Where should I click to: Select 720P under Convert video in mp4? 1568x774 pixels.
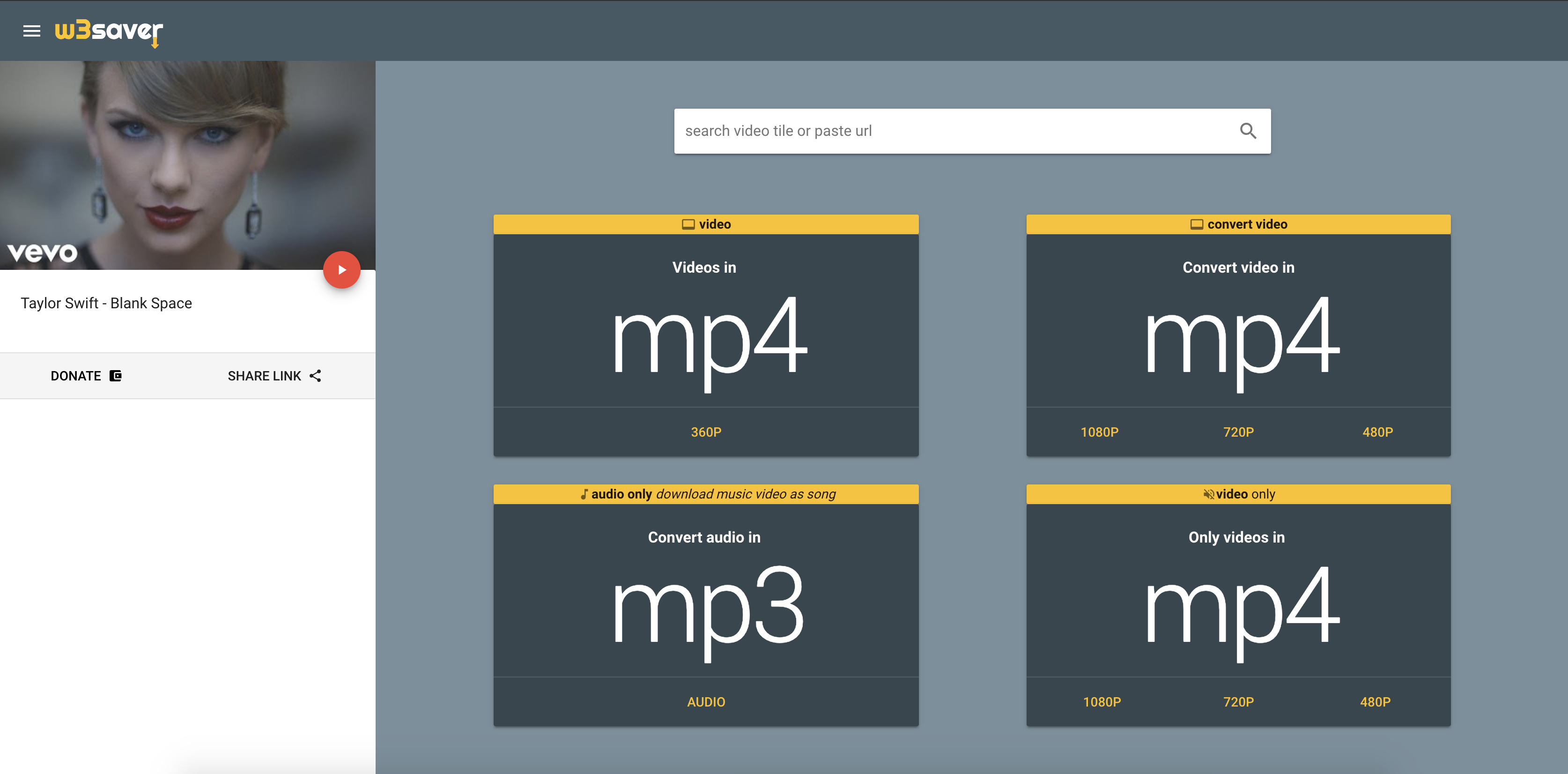[x=1239, y=432]
